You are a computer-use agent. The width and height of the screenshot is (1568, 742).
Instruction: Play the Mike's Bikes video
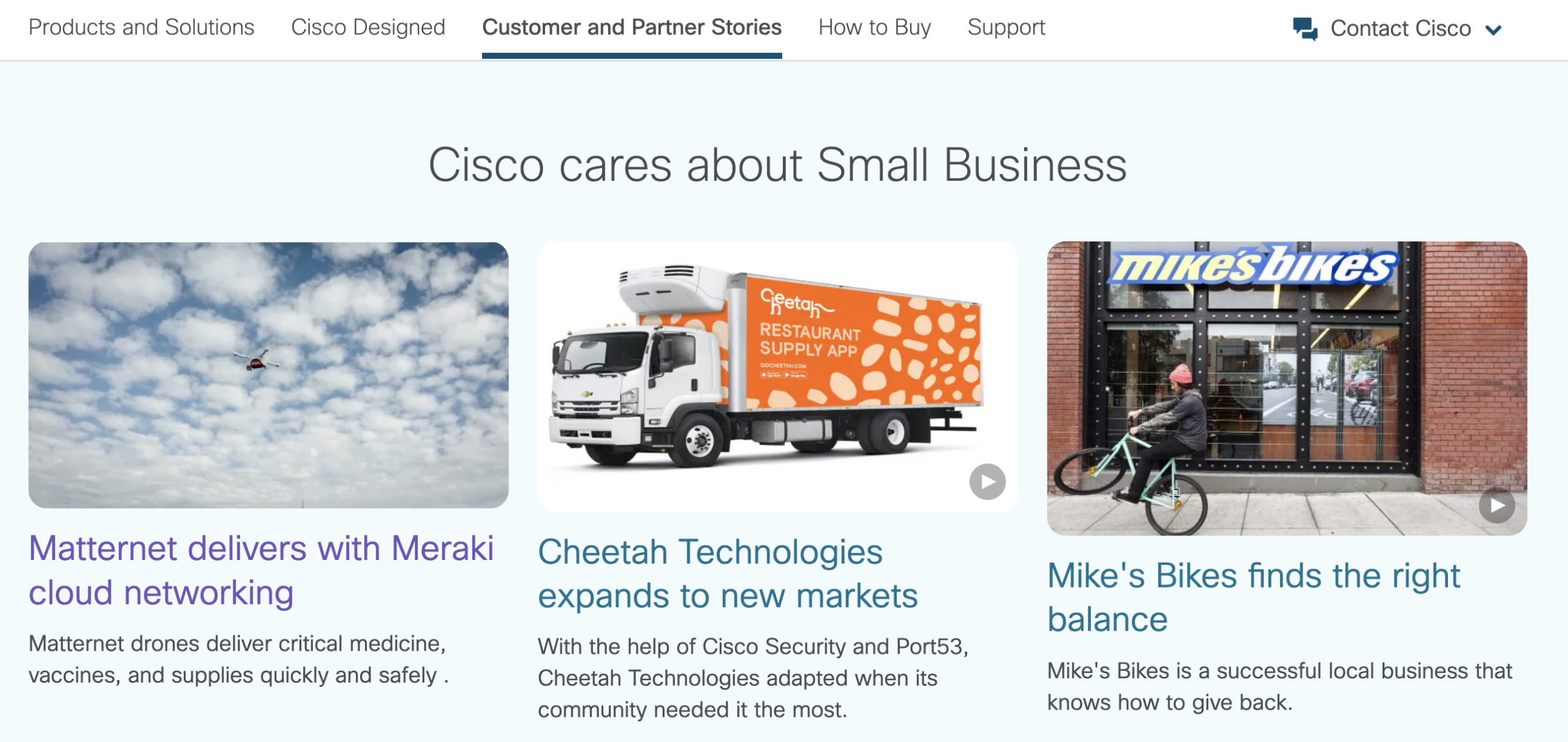tap(1497, 505)
